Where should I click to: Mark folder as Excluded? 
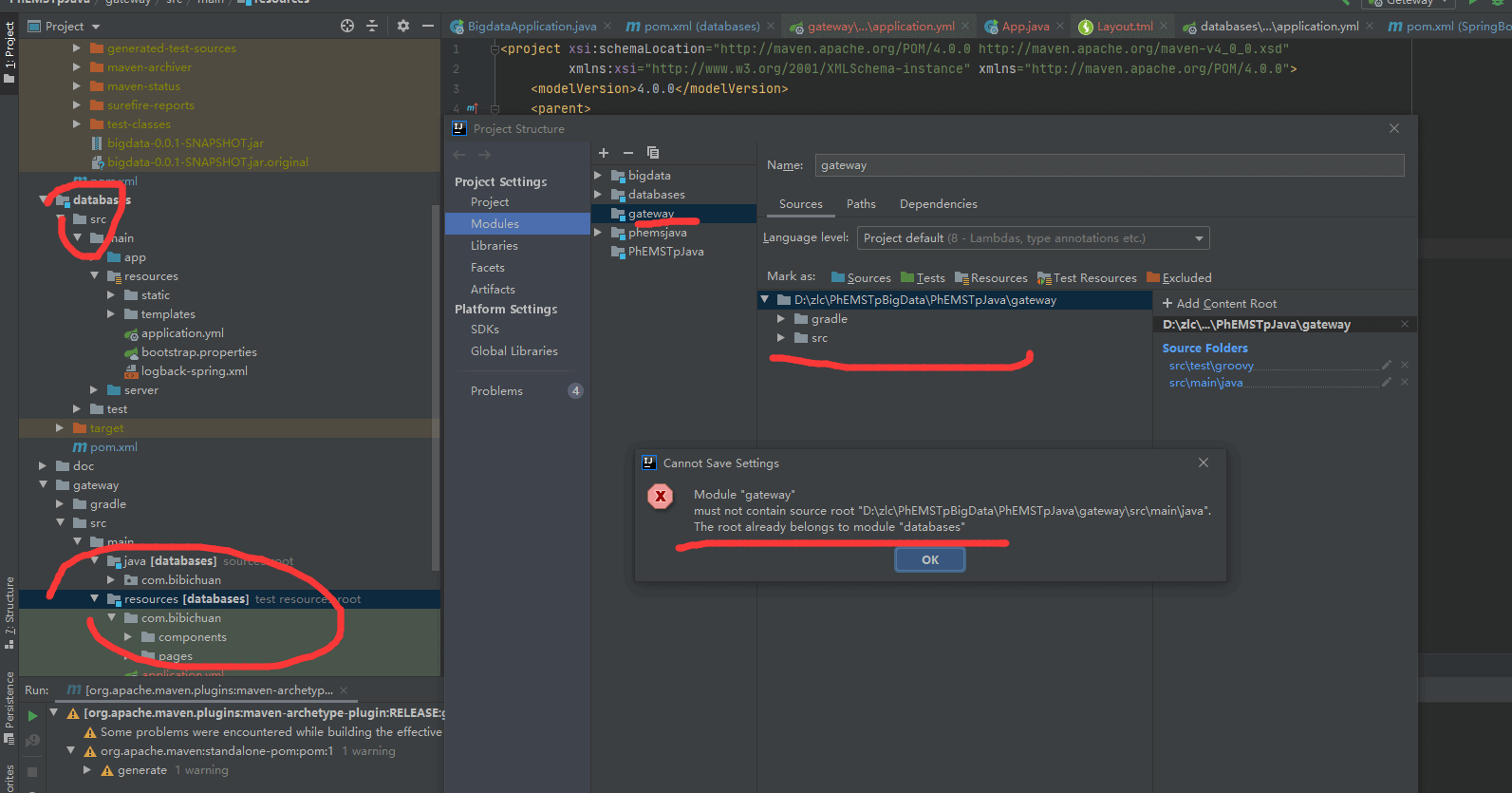point(1179,277)
